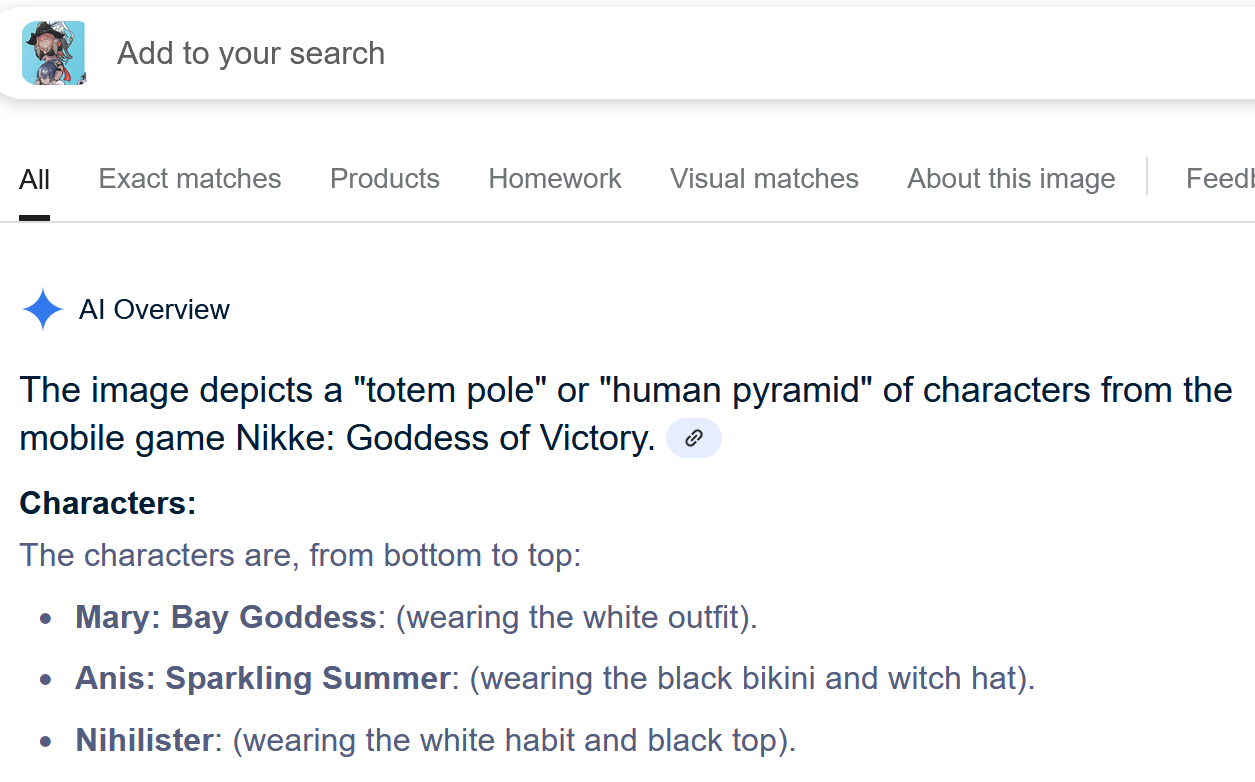Click the partially visible Feedback link
This screenshot has height=782, width=1255.
pyautogui.click(x=1220, y=179)
